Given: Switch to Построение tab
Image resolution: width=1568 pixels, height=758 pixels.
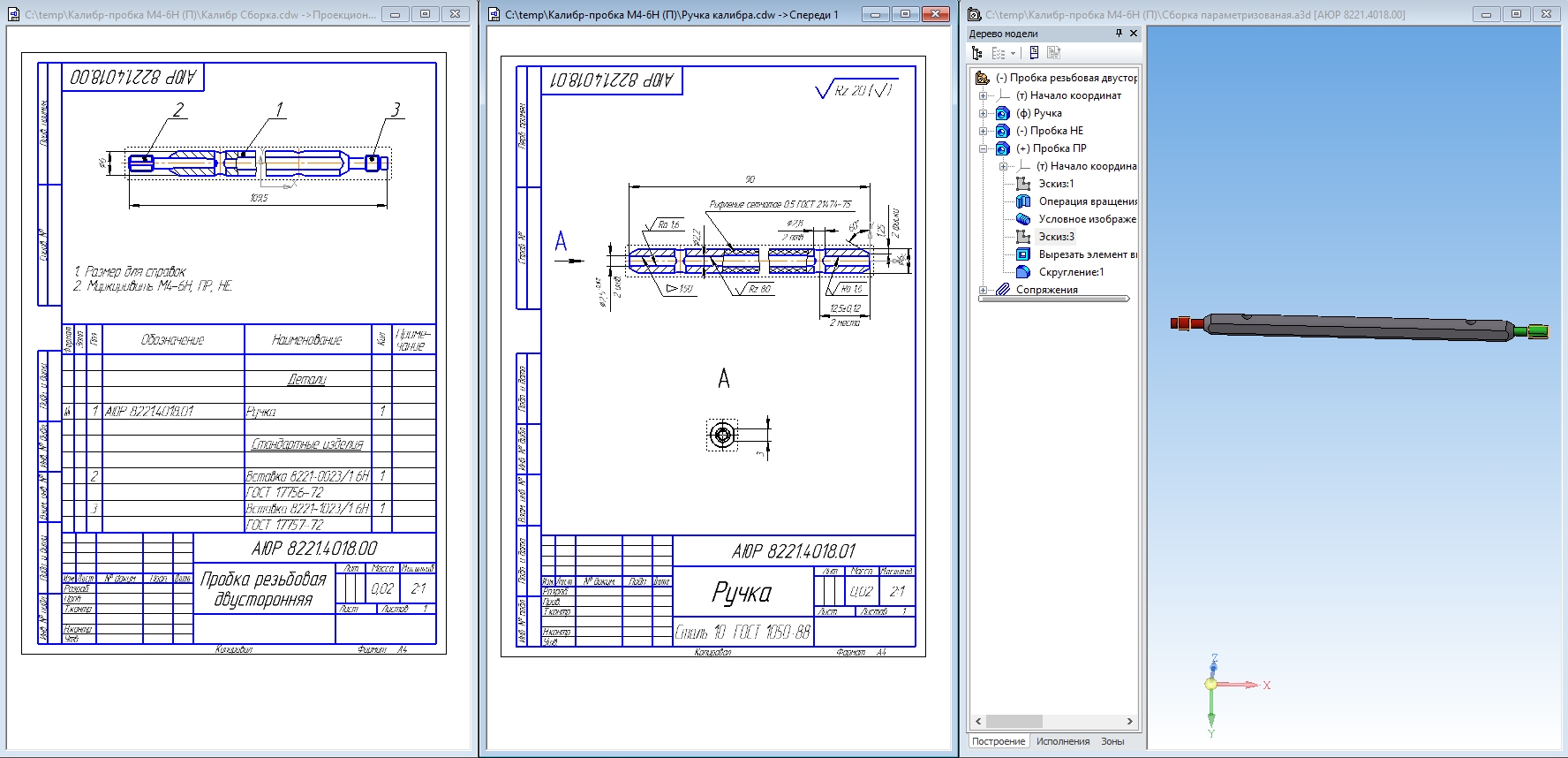Looking at the screenshot, I should point(999,741).
